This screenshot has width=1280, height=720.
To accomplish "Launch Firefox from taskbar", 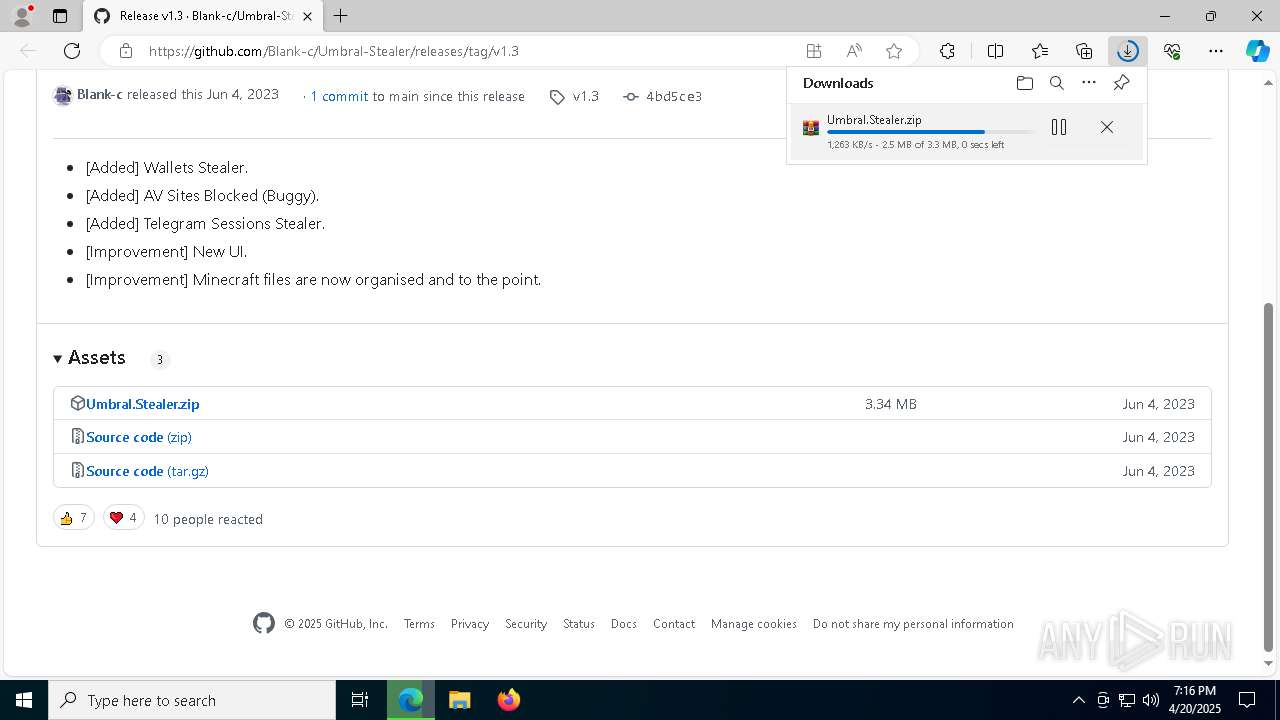I will tap(509, 700).
